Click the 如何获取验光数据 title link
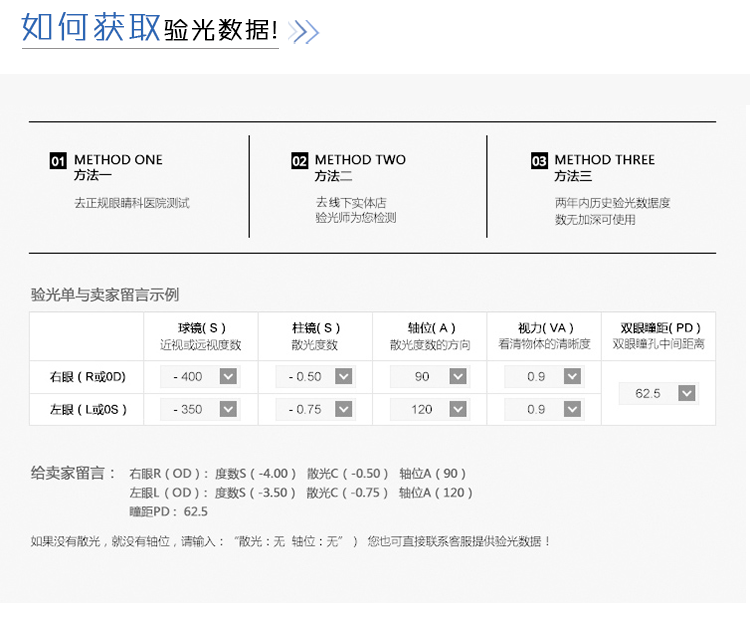Viewport: 750px width, 621px height. coord(150,28)
